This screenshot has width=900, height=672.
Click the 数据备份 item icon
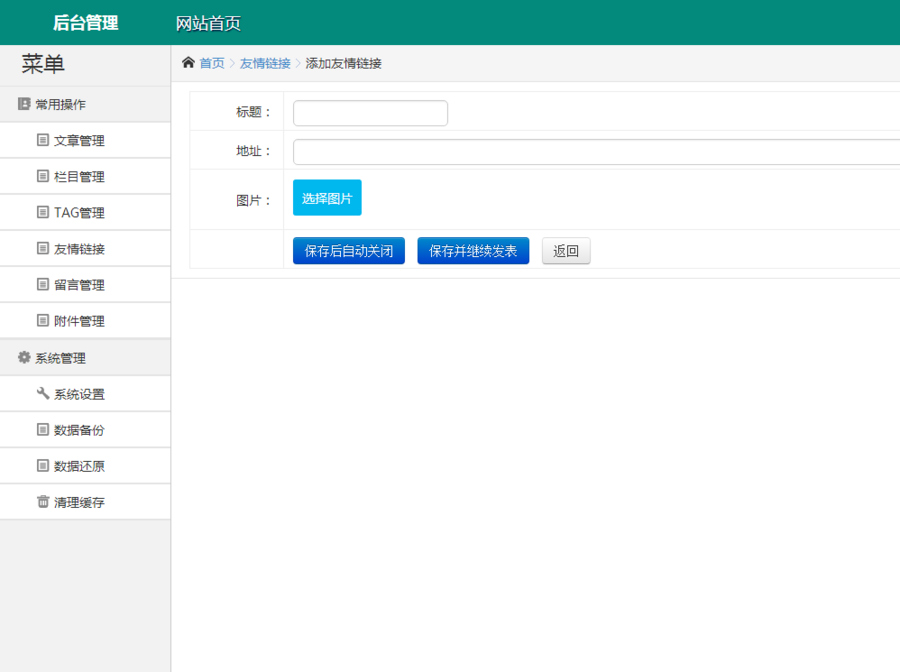[42, 430]
